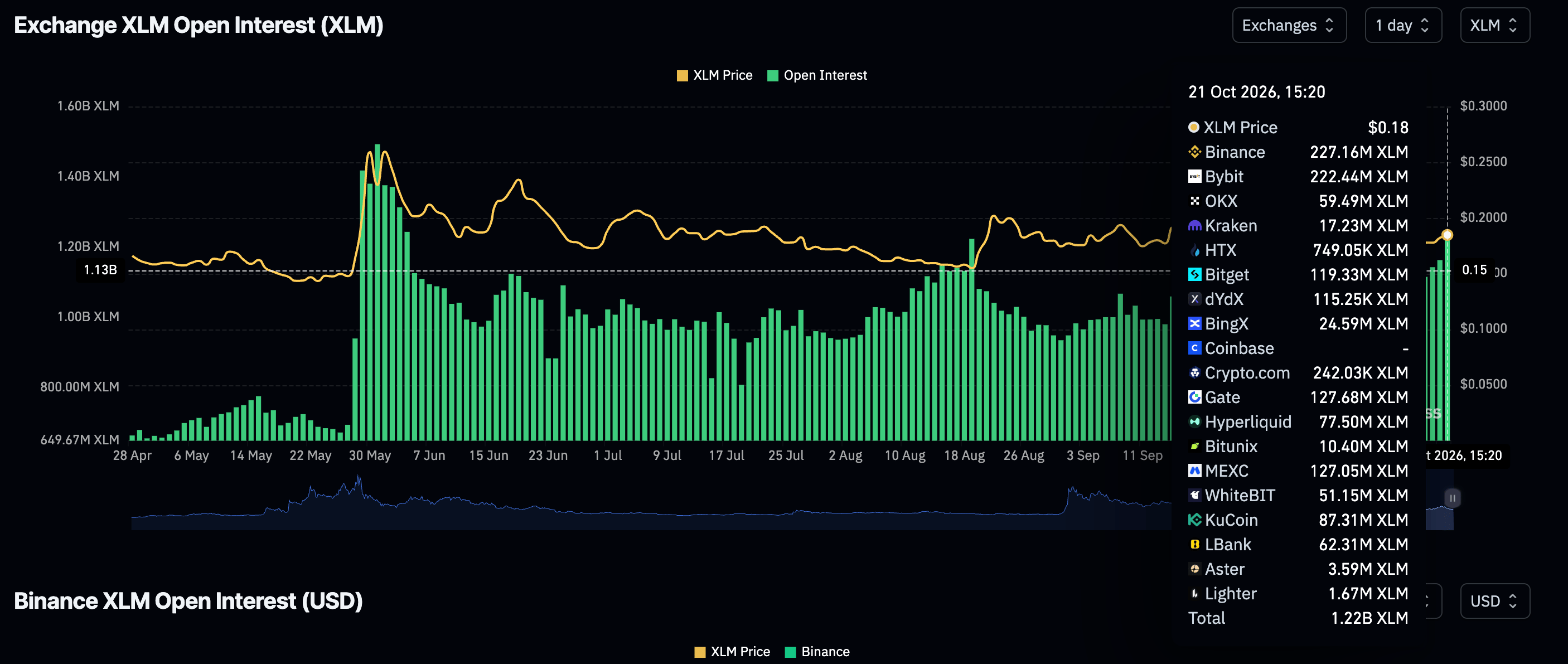Click the Bybit logo icon in tooltip
1568x664 pixels.
1194,177
